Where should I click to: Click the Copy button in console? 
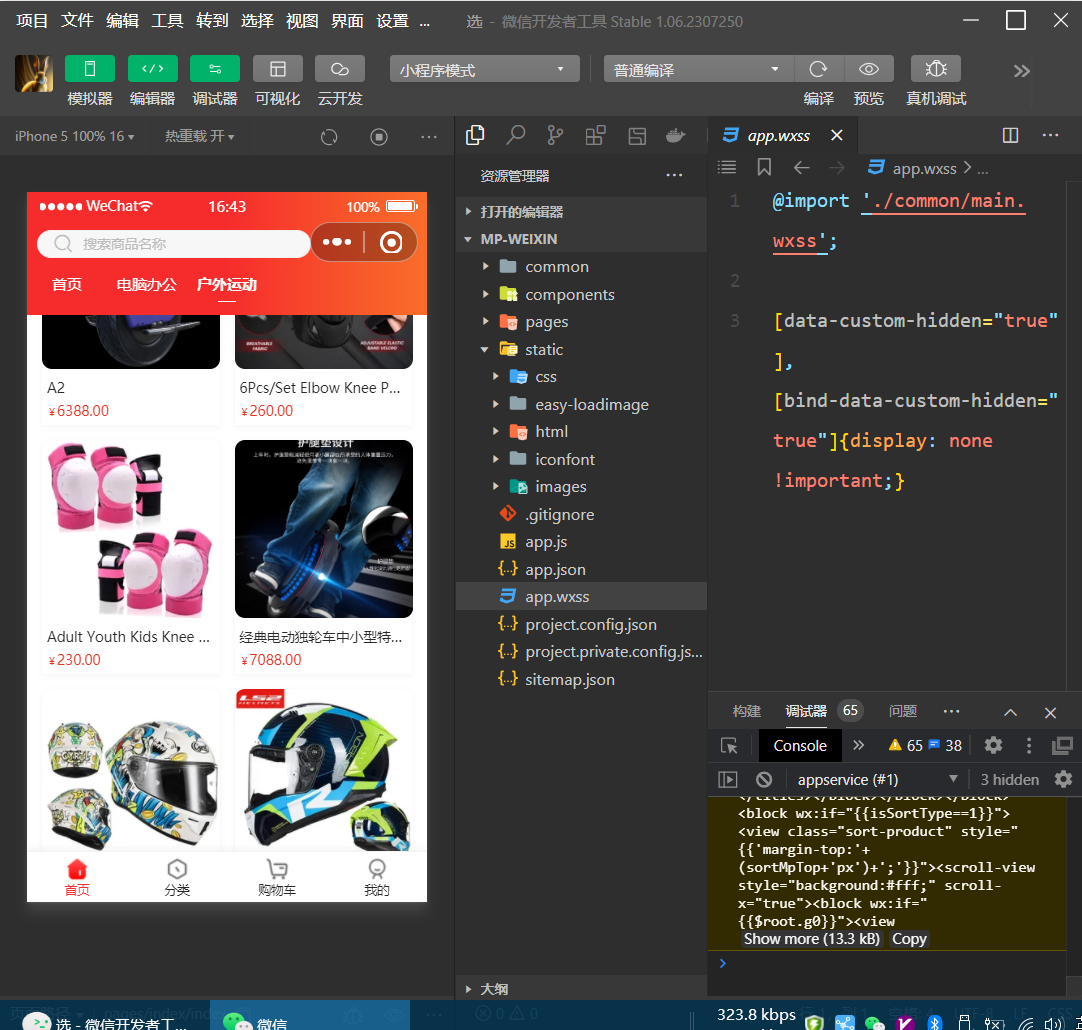coord(909,939)
